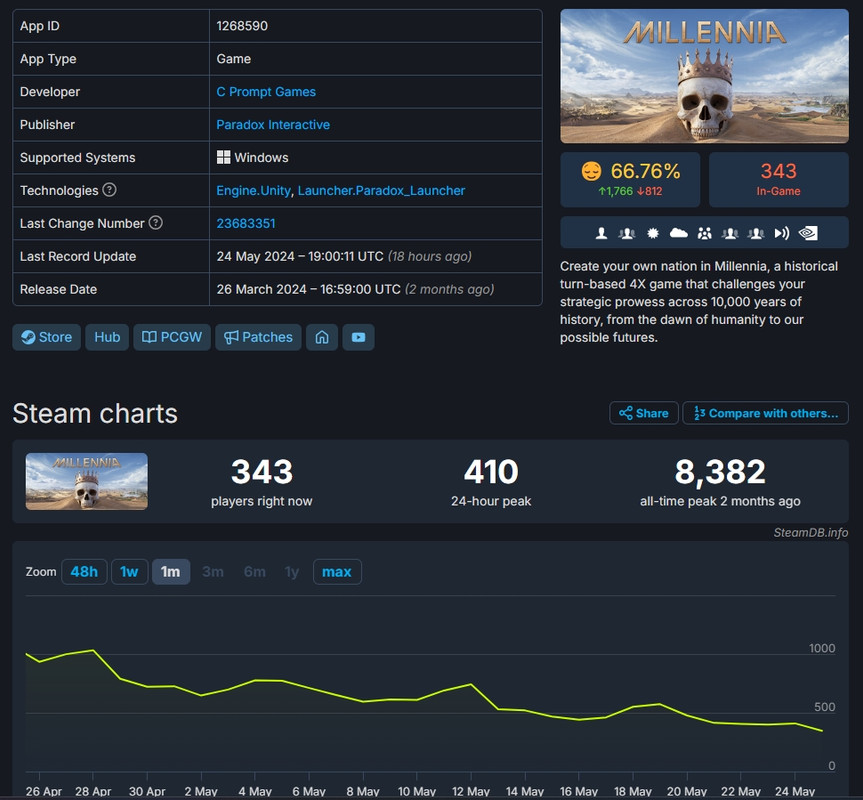Open the homepage via house icon button

pos(322,337)
